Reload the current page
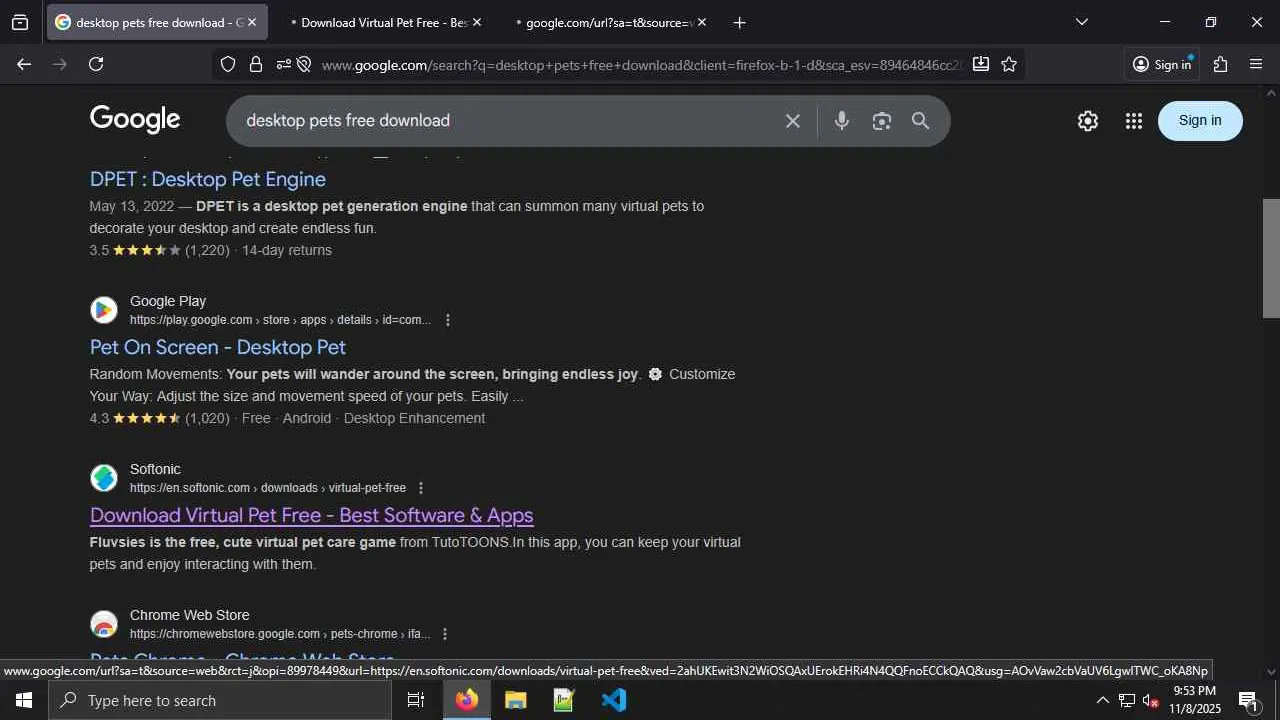 coord(96,64)
